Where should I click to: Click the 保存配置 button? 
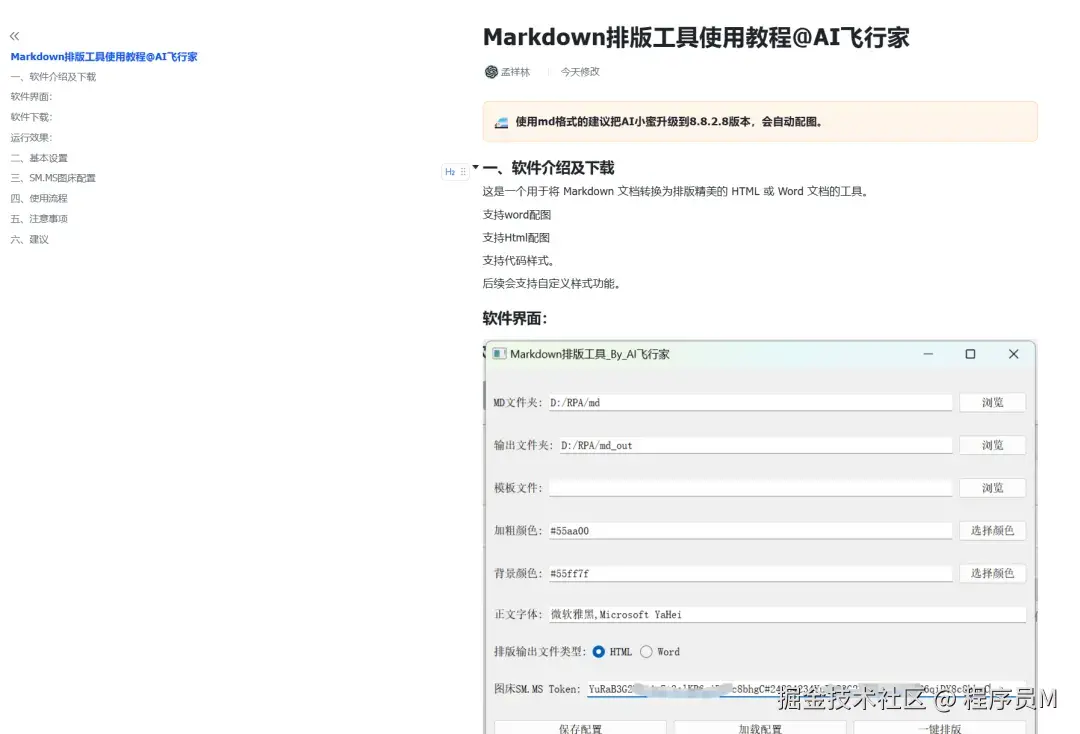coord(580,728)
